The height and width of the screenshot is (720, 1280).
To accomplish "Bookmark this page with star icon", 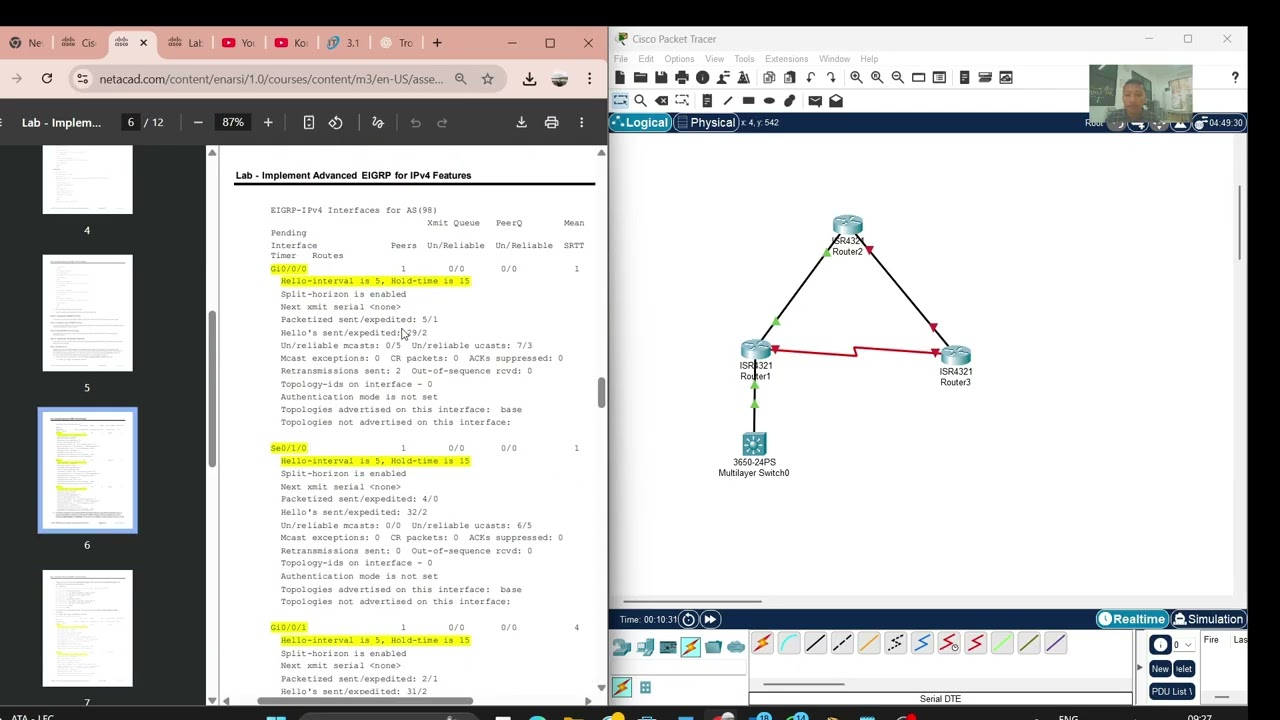I will pos(488,79).
